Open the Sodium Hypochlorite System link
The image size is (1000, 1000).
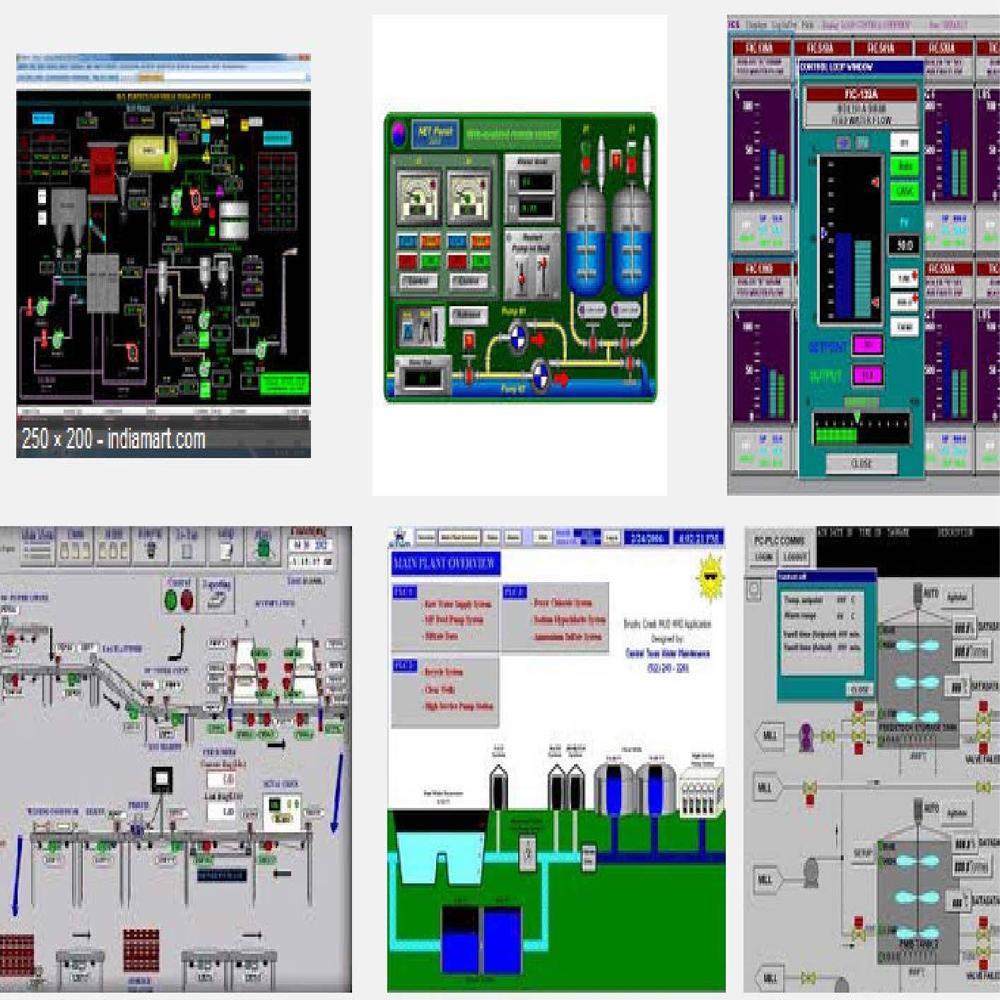(x=569, y=619)
